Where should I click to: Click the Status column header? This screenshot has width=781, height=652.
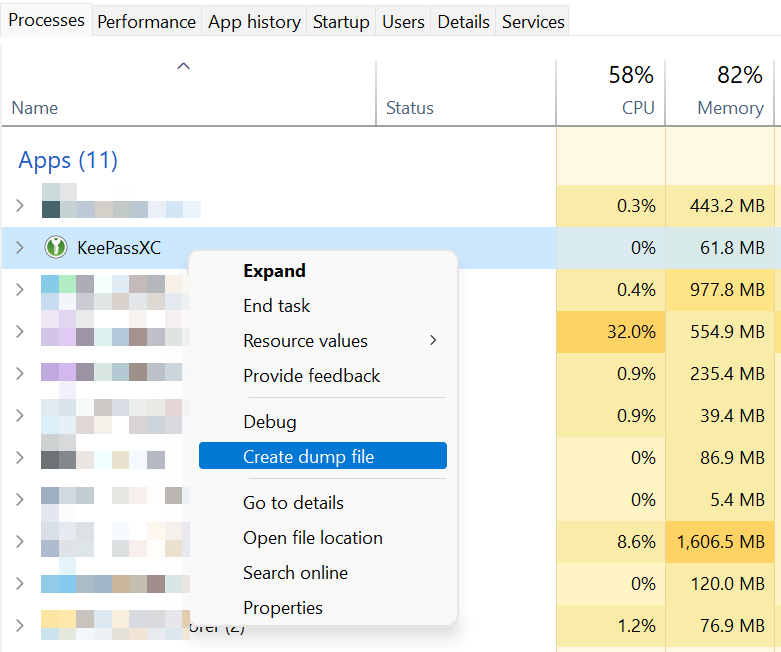tap(466, 93)
